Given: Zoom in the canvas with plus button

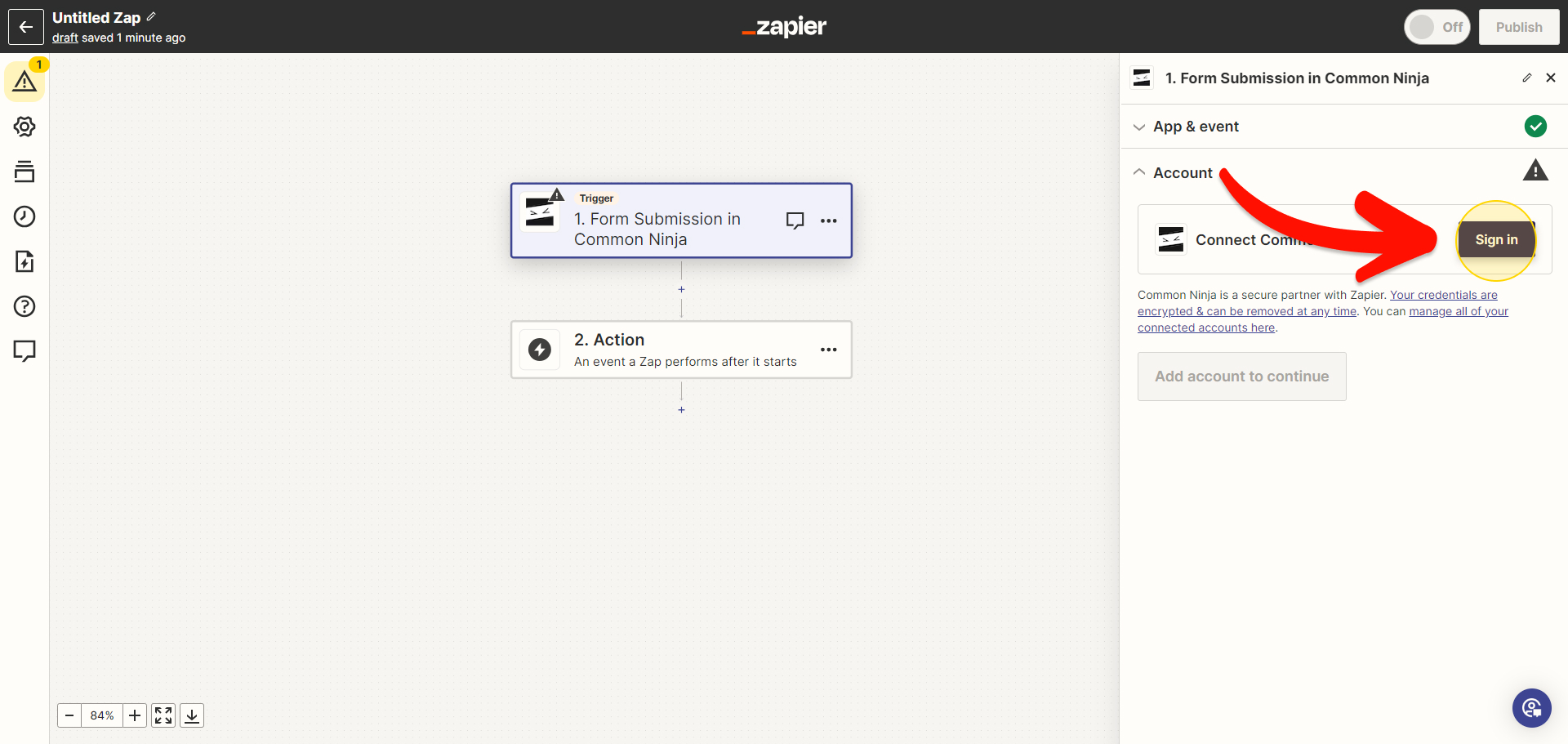Looking at the screenshot, I should [135, 715].
